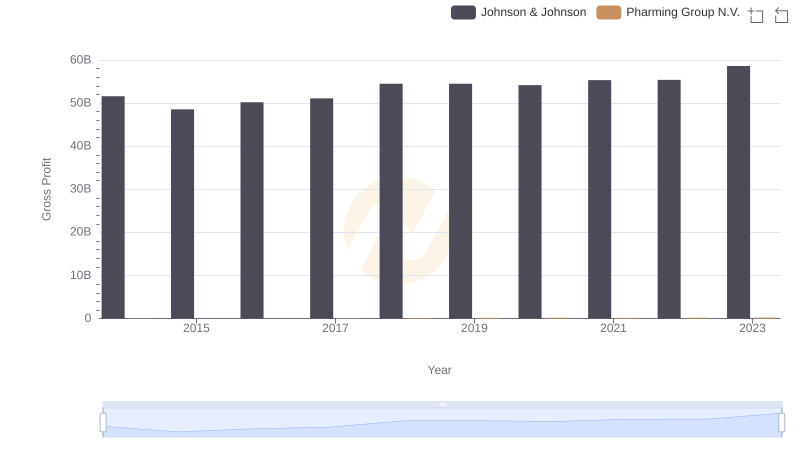Click the 2021 x-axis label

click(613, 328)
